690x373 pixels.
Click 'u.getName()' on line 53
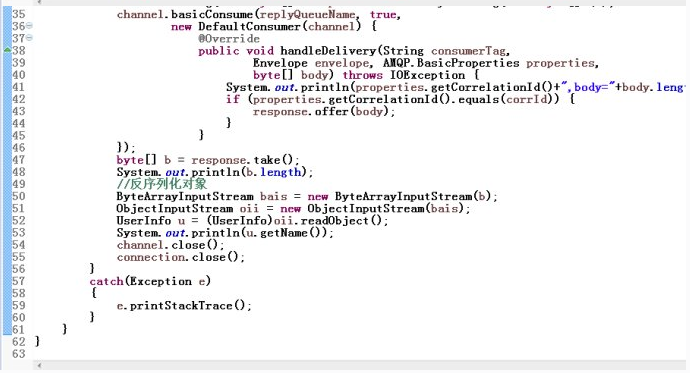coord(286,233)
